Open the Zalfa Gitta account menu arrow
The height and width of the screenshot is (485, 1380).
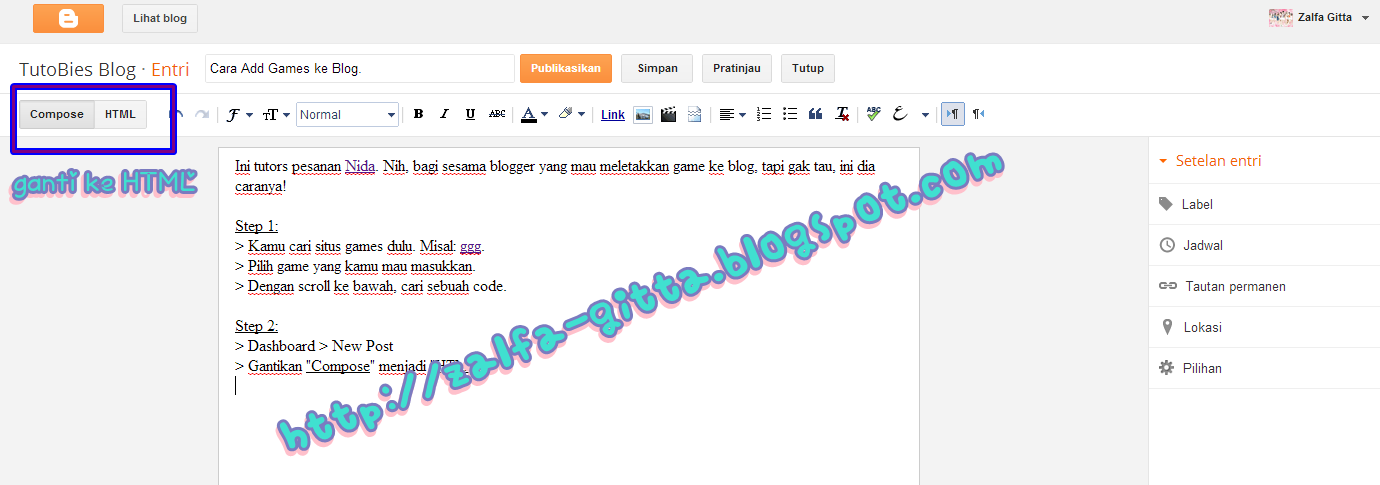point(1365,18)
